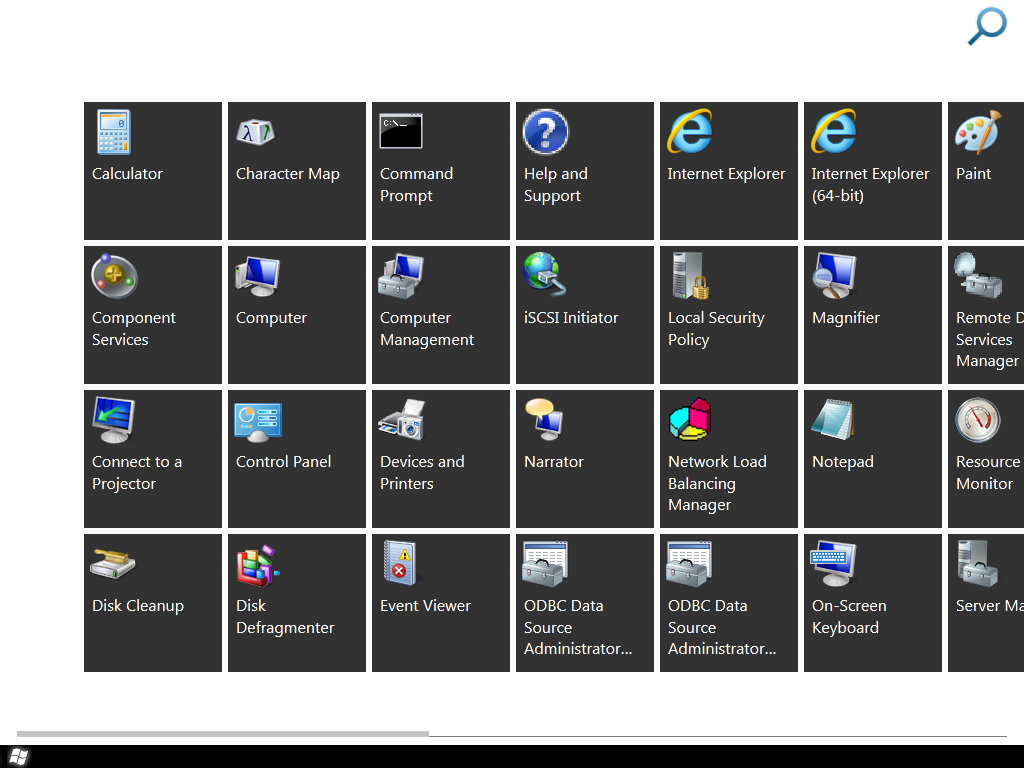This screenshot has height=768, width=1024.
Task: Open Command Prompt
Action: 441,171
